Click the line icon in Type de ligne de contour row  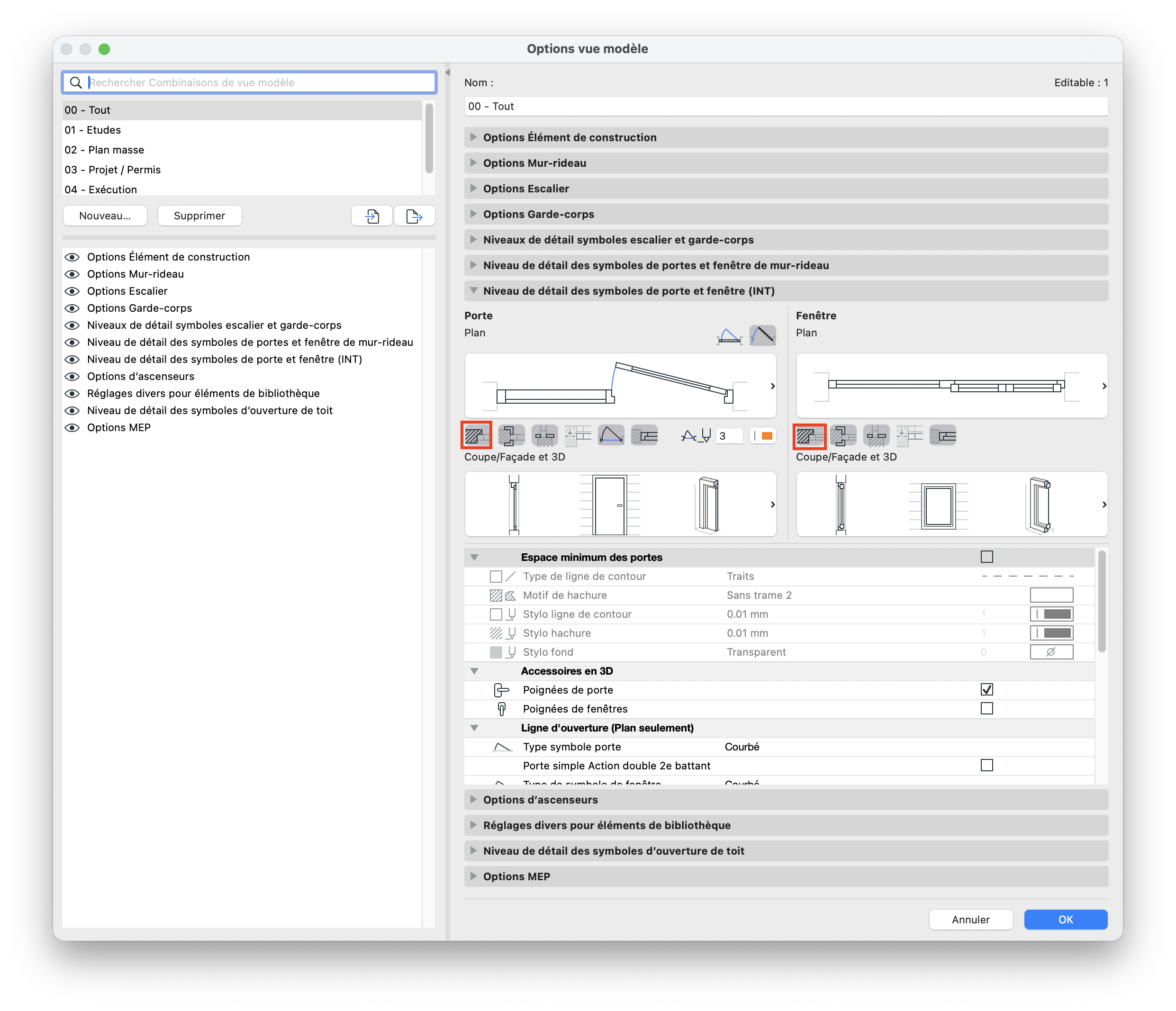(x=510, y=577)
